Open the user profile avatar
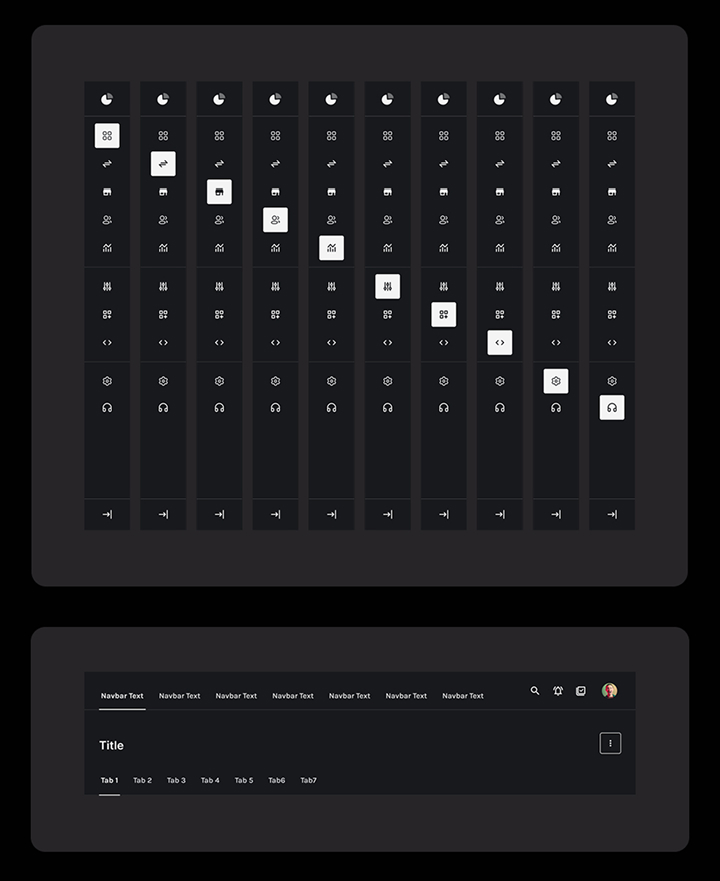 click(609, 691)
